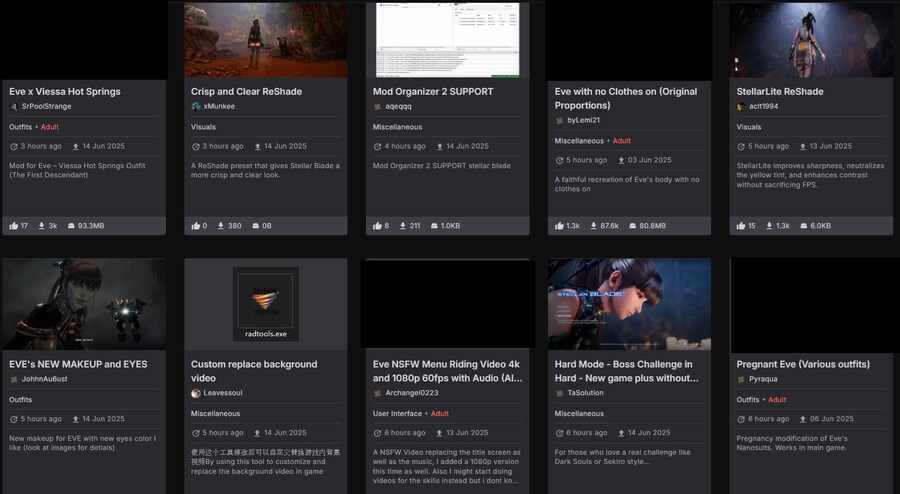This screenshot has height=494, width=900.
Task: Open the Mod Organizer 2 SUPPORT title
Action: click(x=433, y=91)
